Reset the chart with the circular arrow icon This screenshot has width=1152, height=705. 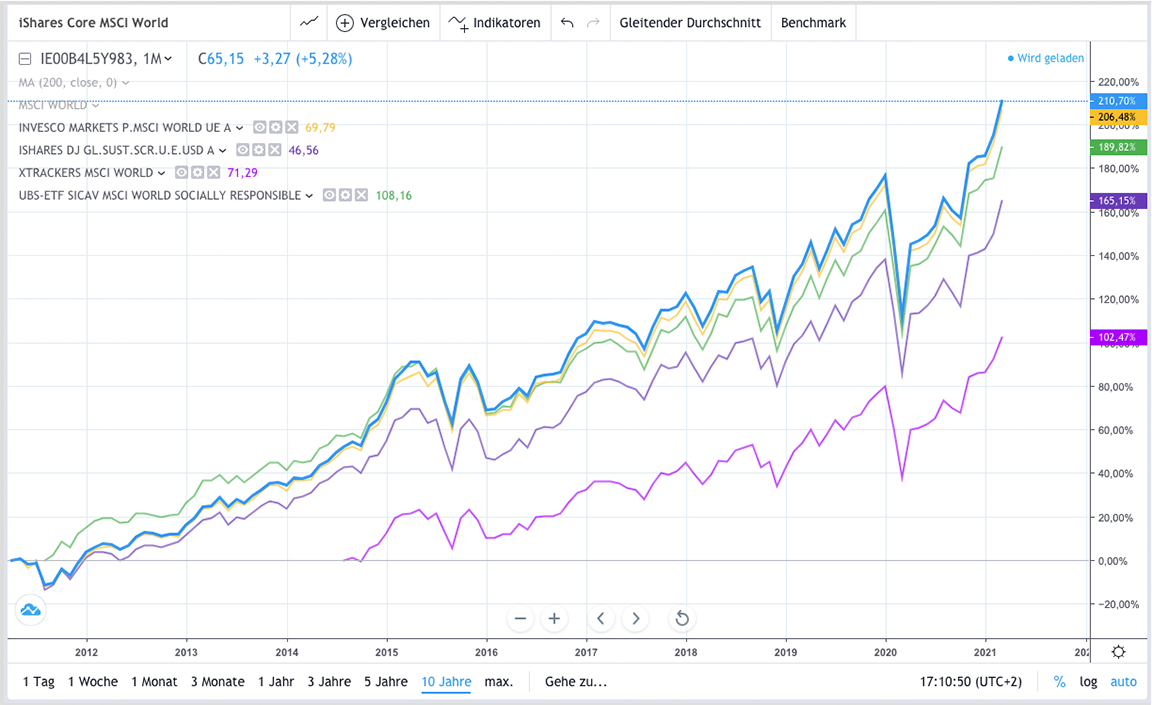[681, 618]
